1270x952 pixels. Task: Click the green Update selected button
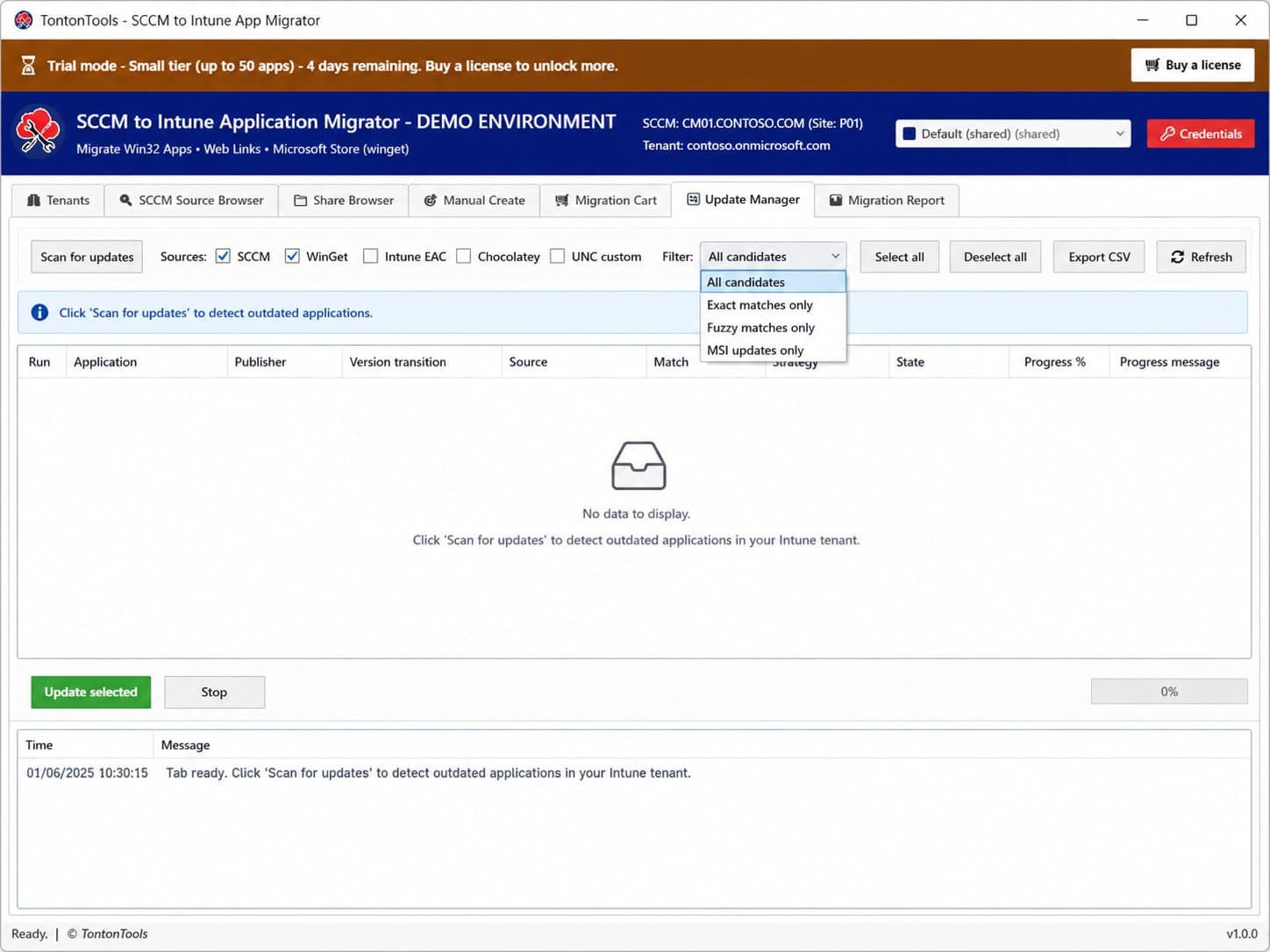click(x=91, y=692)
